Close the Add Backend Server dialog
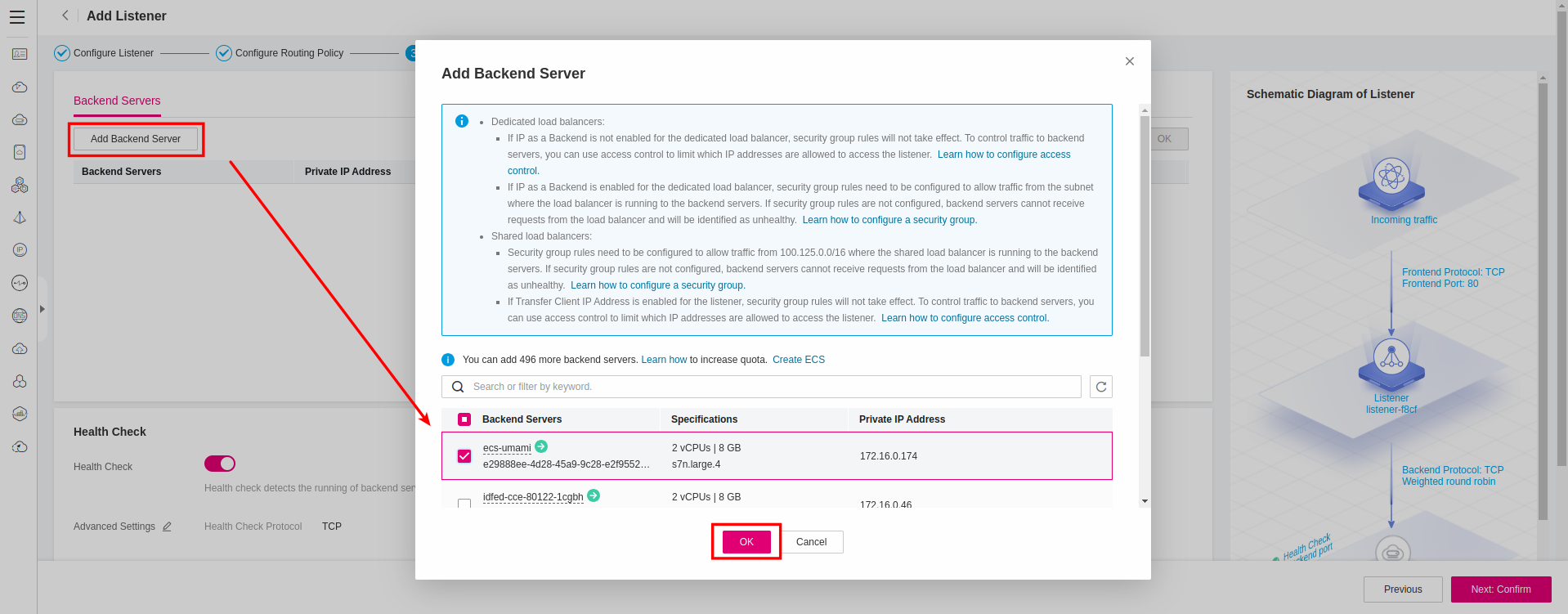The image size is (1568, 614). click(1129, 61)
